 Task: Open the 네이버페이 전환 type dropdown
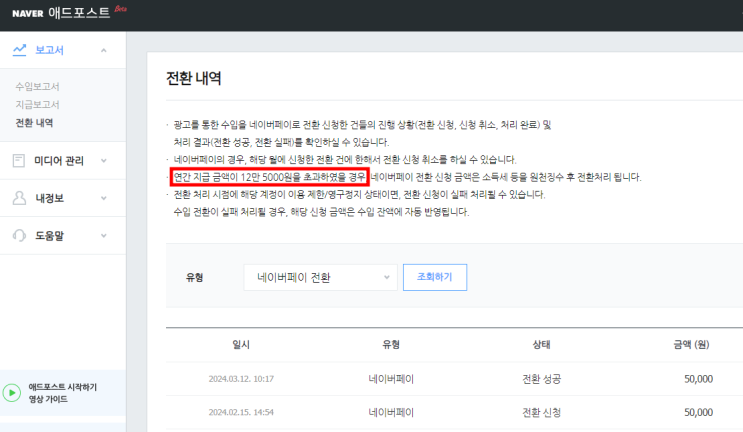coord(320,278)
